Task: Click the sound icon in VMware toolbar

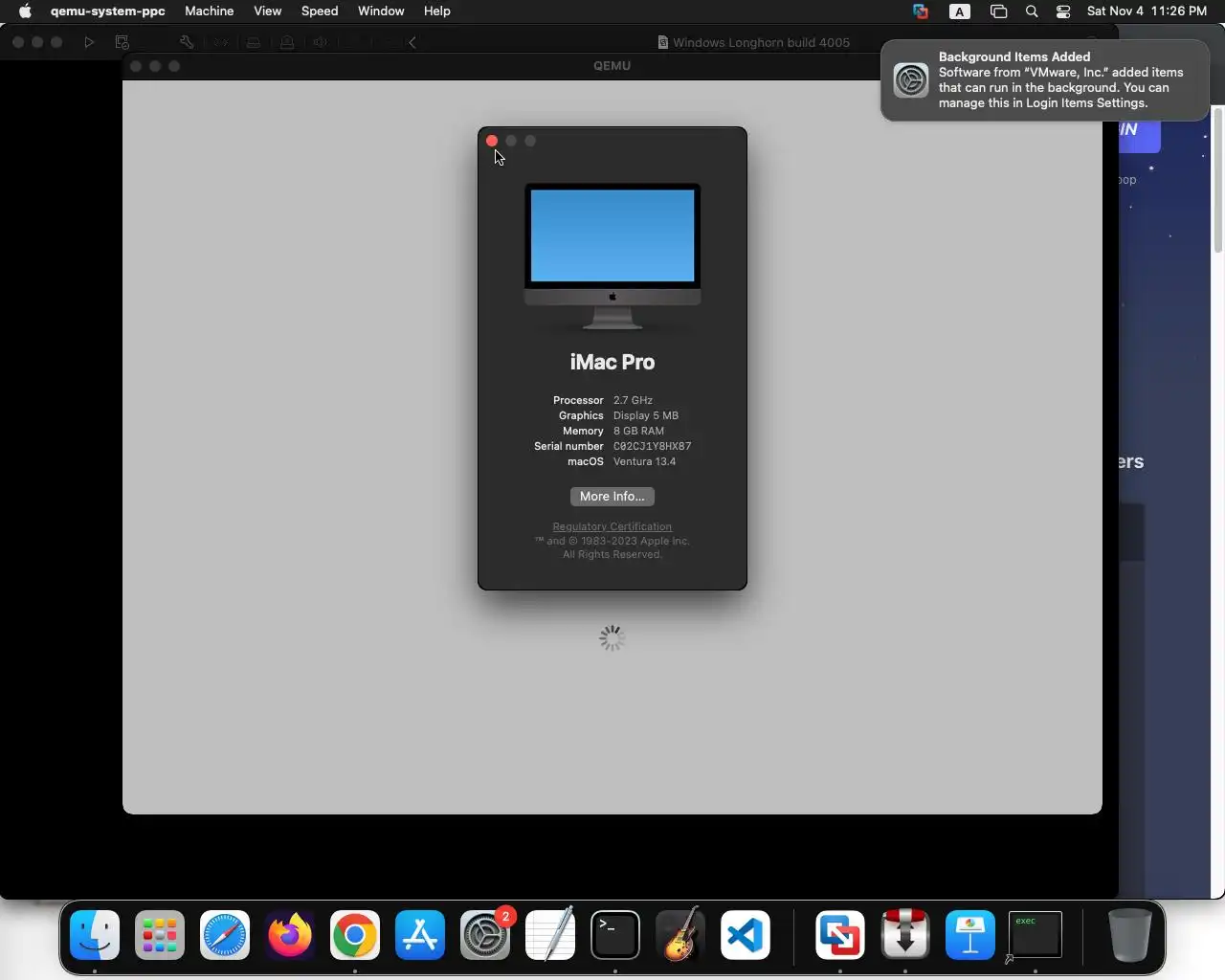Action: point(321,42)
